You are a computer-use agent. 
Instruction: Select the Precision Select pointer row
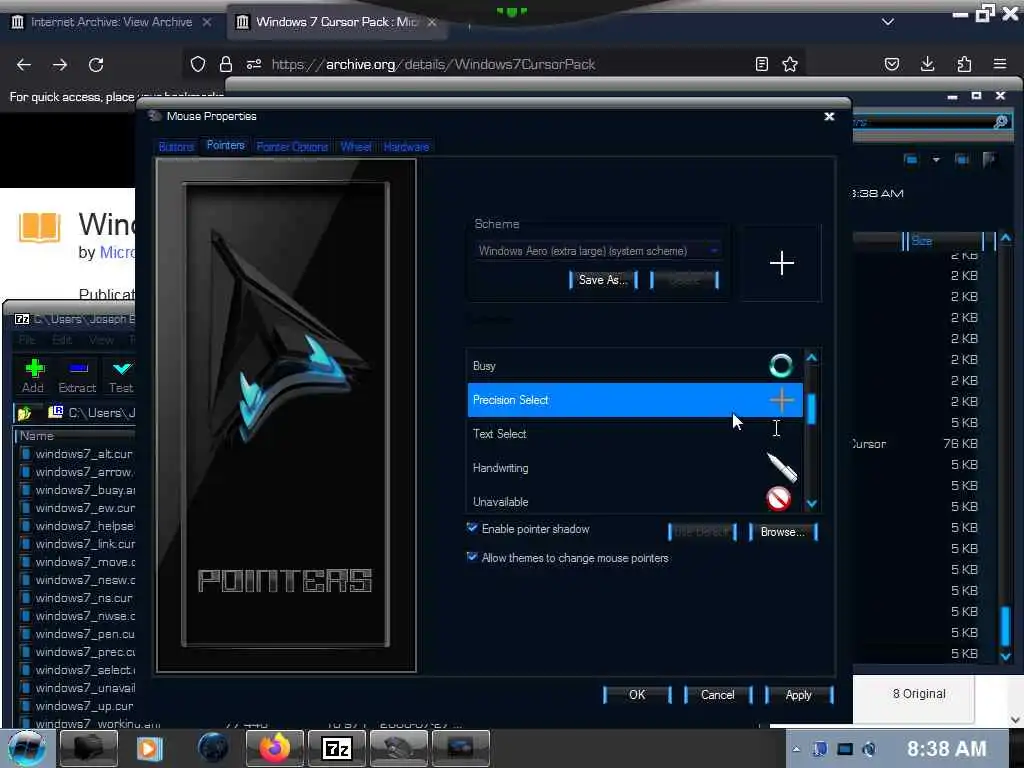pos(635,400)
